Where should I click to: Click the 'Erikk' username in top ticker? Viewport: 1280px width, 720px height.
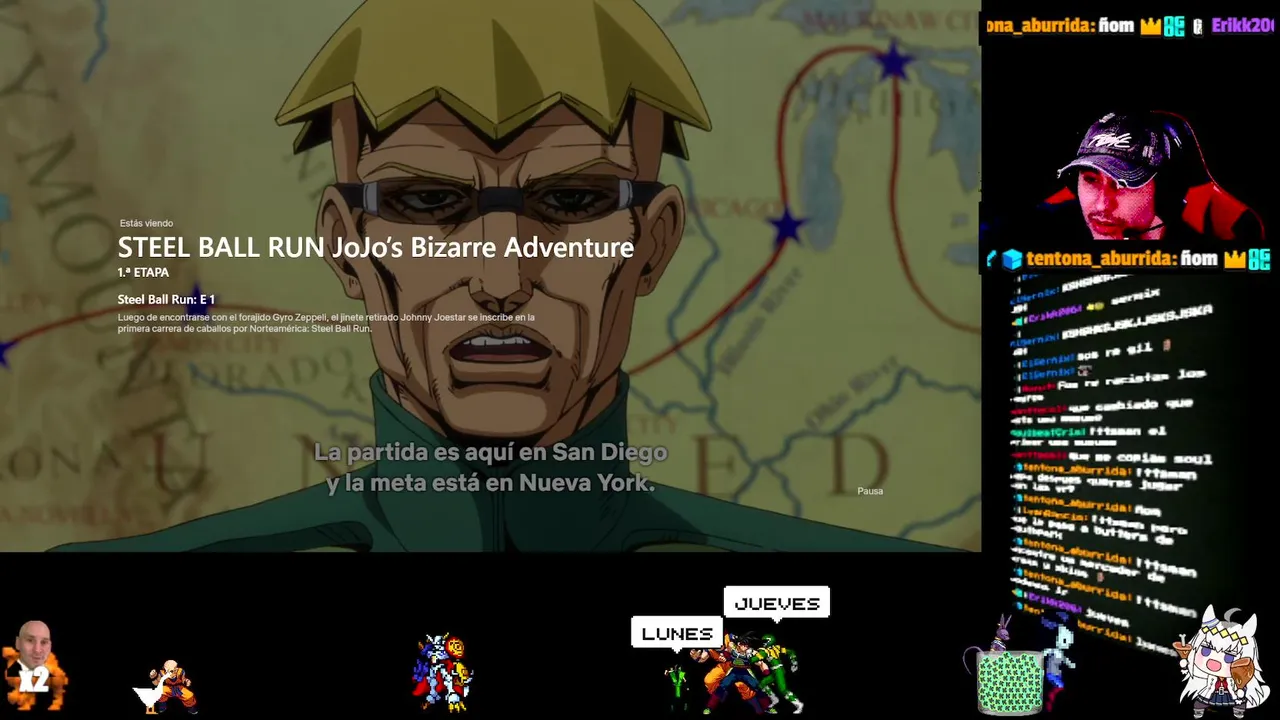click(x=1242, y=26)
